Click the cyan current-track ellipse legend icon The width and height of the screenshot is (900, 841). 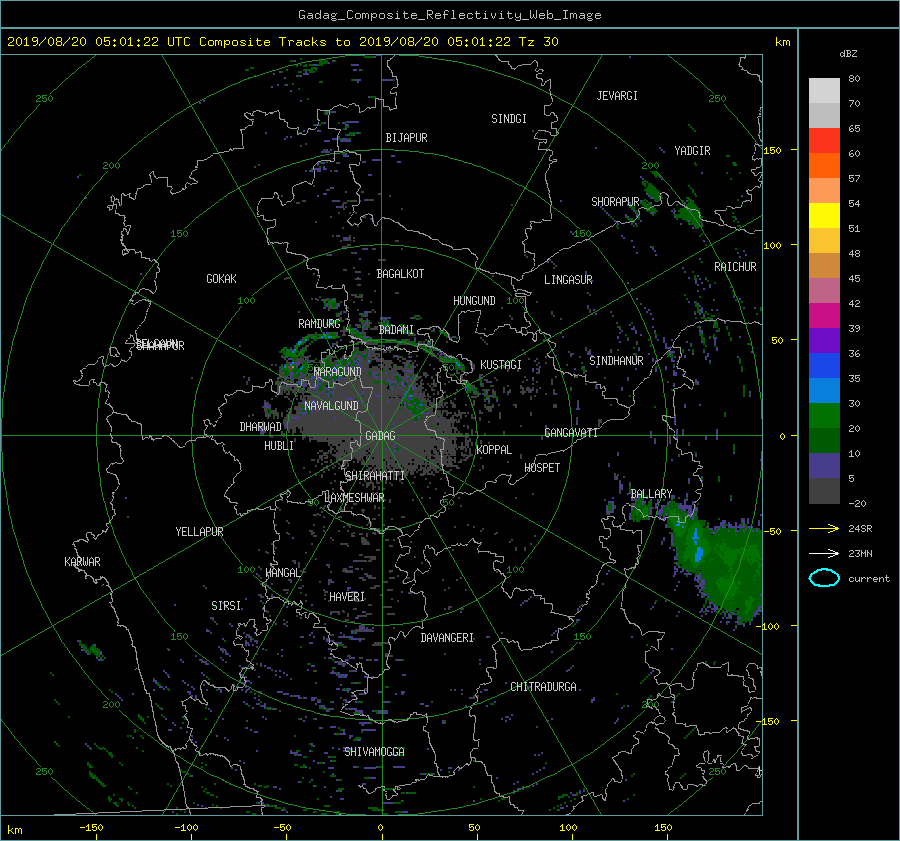pyautogui.click(x=824, y=578)
